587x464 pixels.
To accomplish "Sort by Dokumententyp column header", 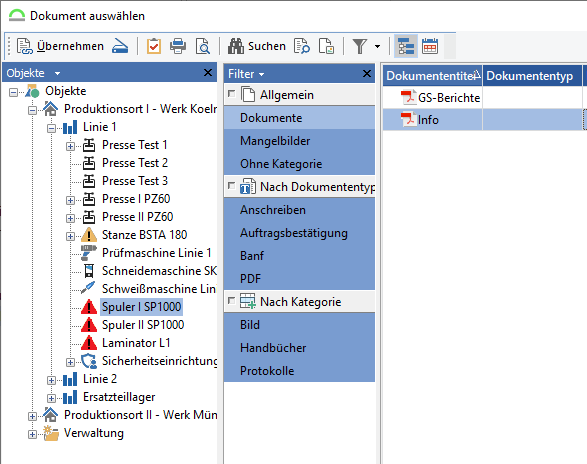I will click(532, 76).
